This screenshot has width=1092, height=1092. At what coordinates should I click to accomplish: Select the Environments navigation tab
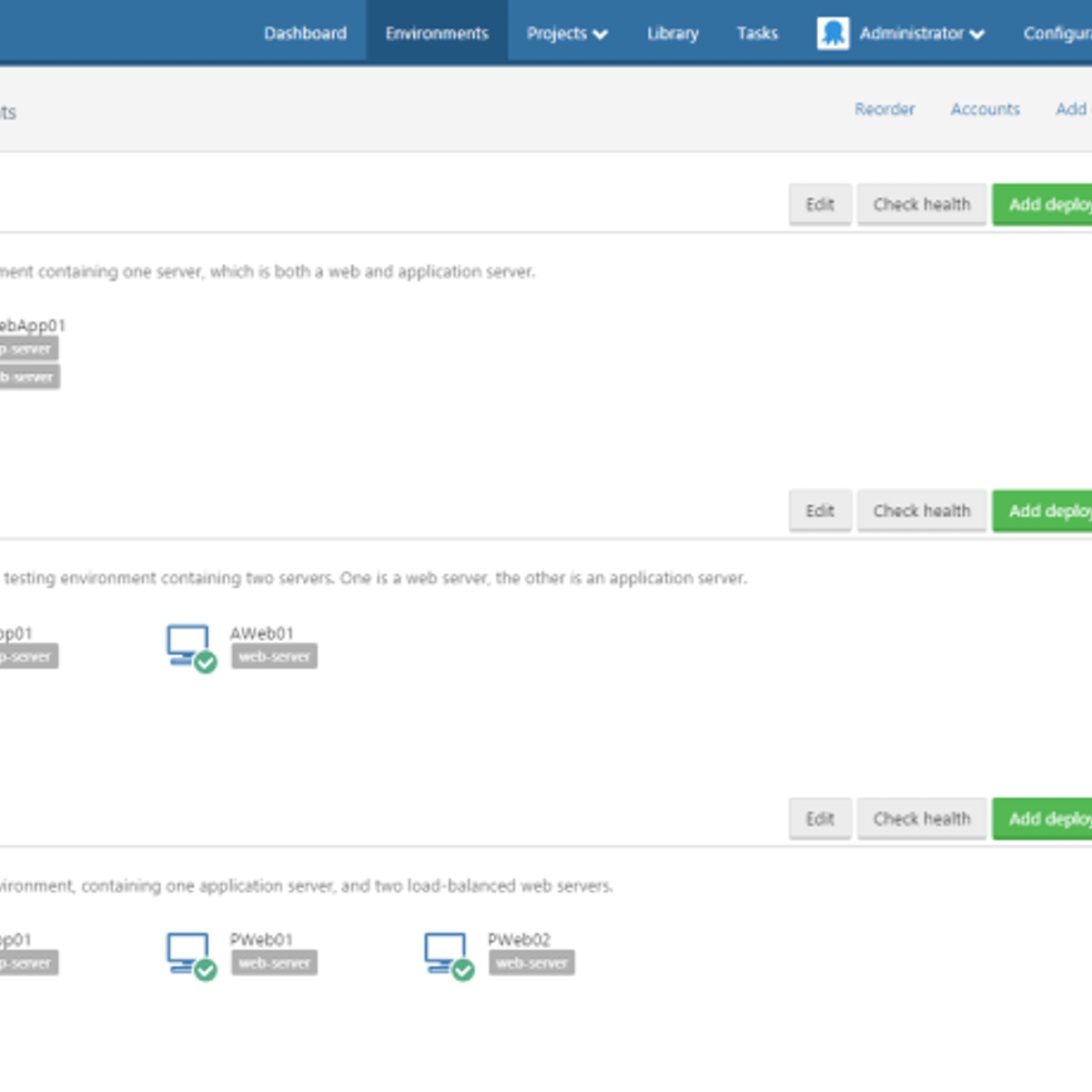pos(437,33)
